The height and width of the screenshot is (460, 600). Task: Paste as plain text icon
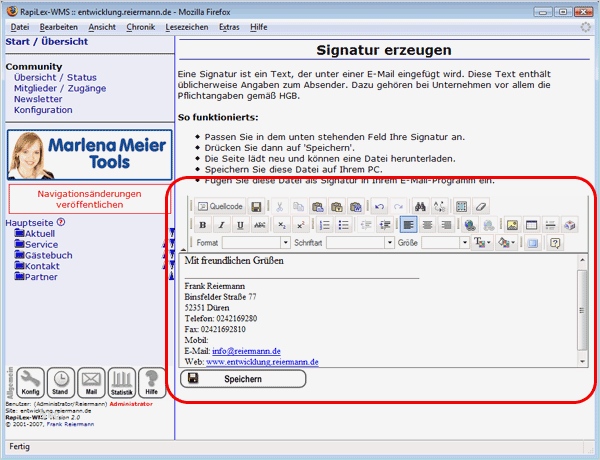tap(336, 207)
